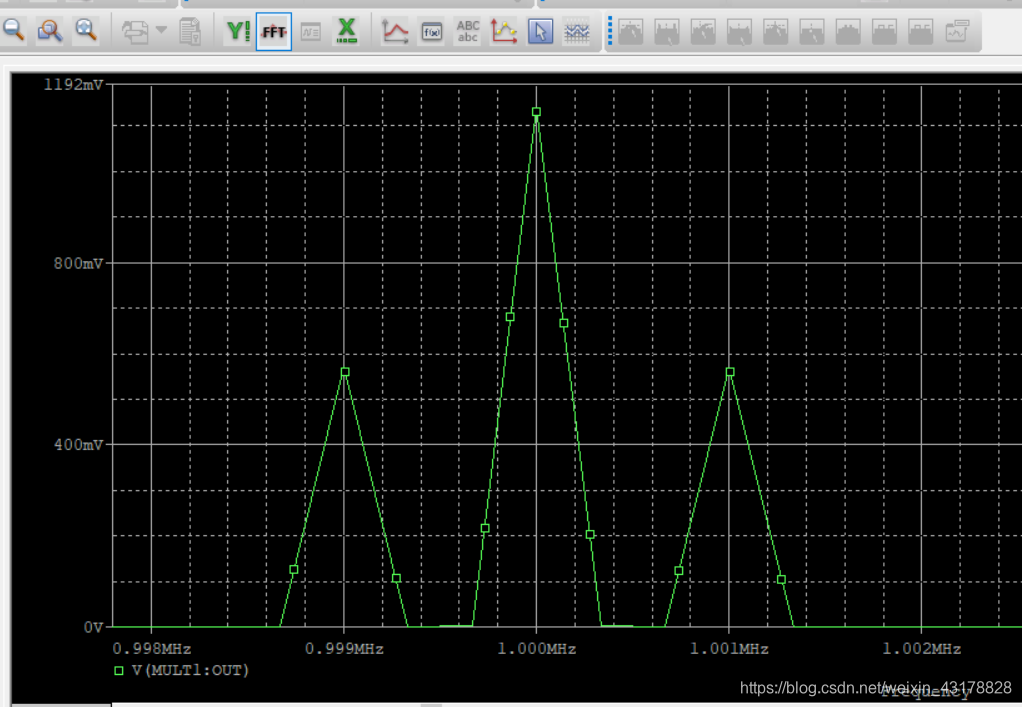Viewport: 1022px width, 707px height.
Task: Click the Cursor Max icon
Action: 775,31
